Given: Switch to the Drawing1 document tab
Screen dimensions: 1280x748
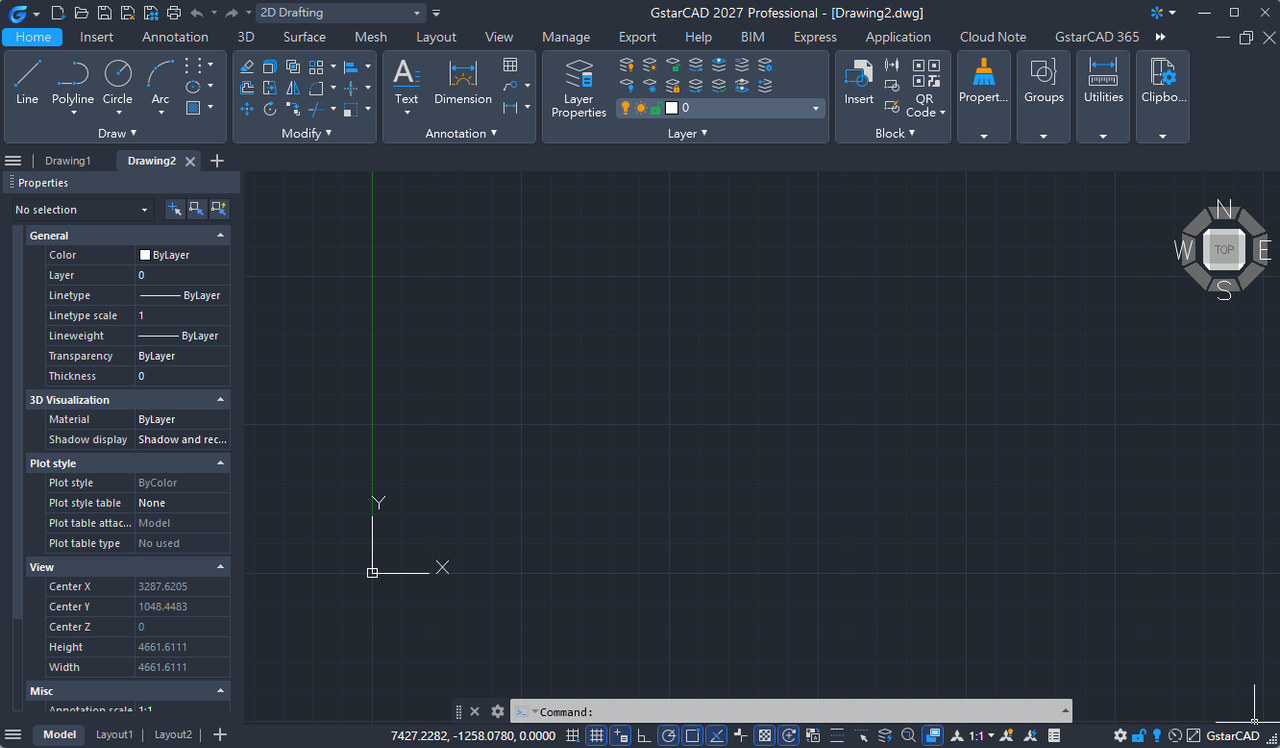Looking at the screenshot, I should click(68, 161).
